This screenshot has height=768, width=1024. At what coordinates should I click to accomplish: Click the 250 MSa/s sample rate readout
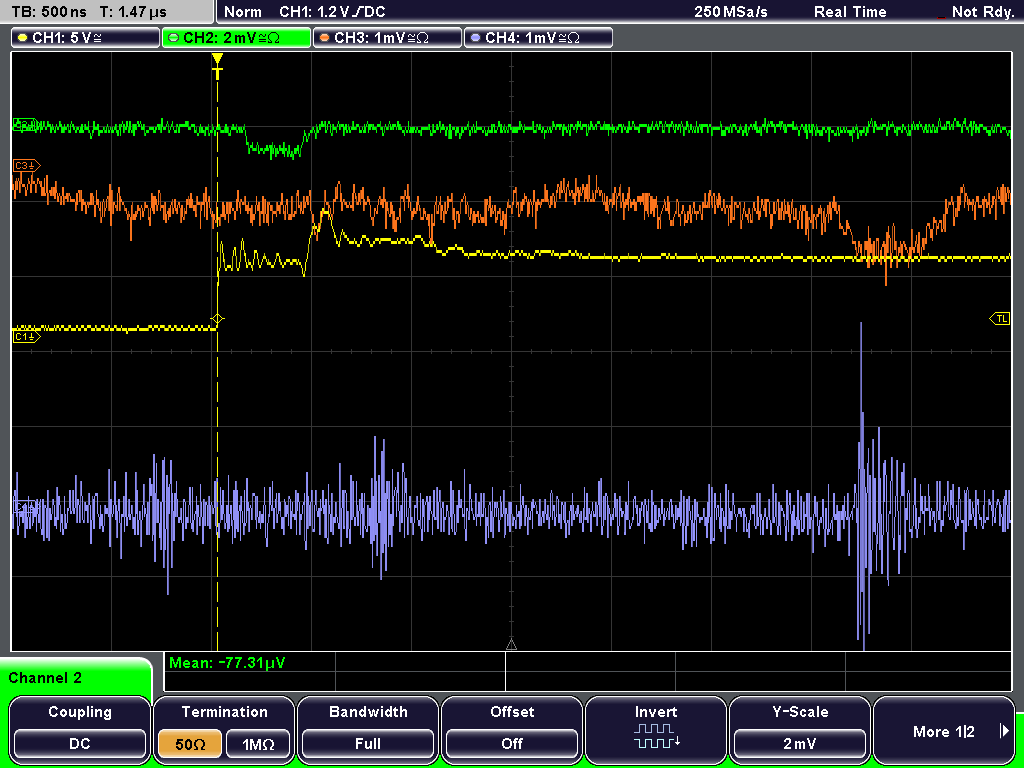click(x=731, y=12)
